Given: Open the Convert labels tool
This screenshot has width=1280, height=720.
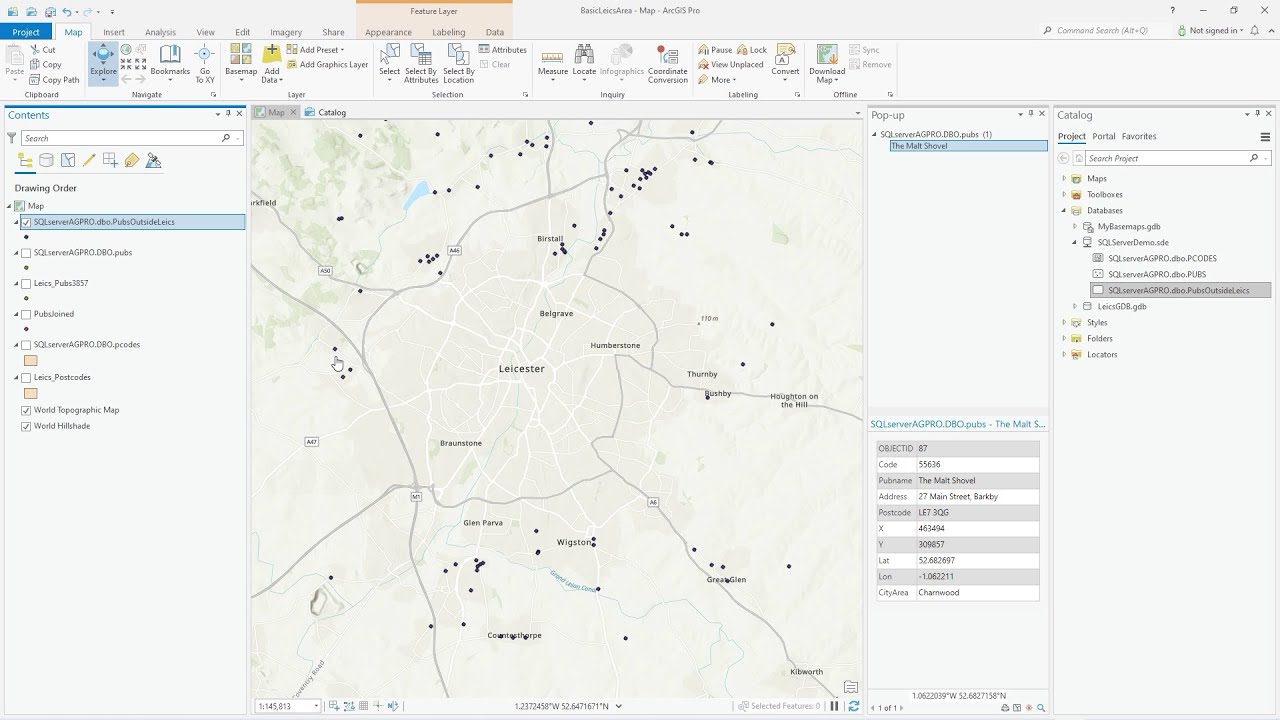Looking at the screenshot, I should [x=785, y=63].
